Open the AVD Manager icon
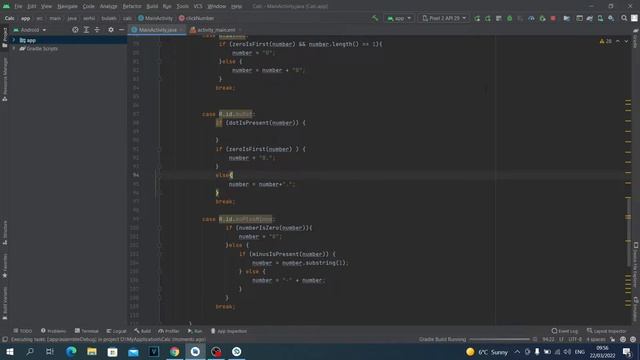 click(600, 18)
